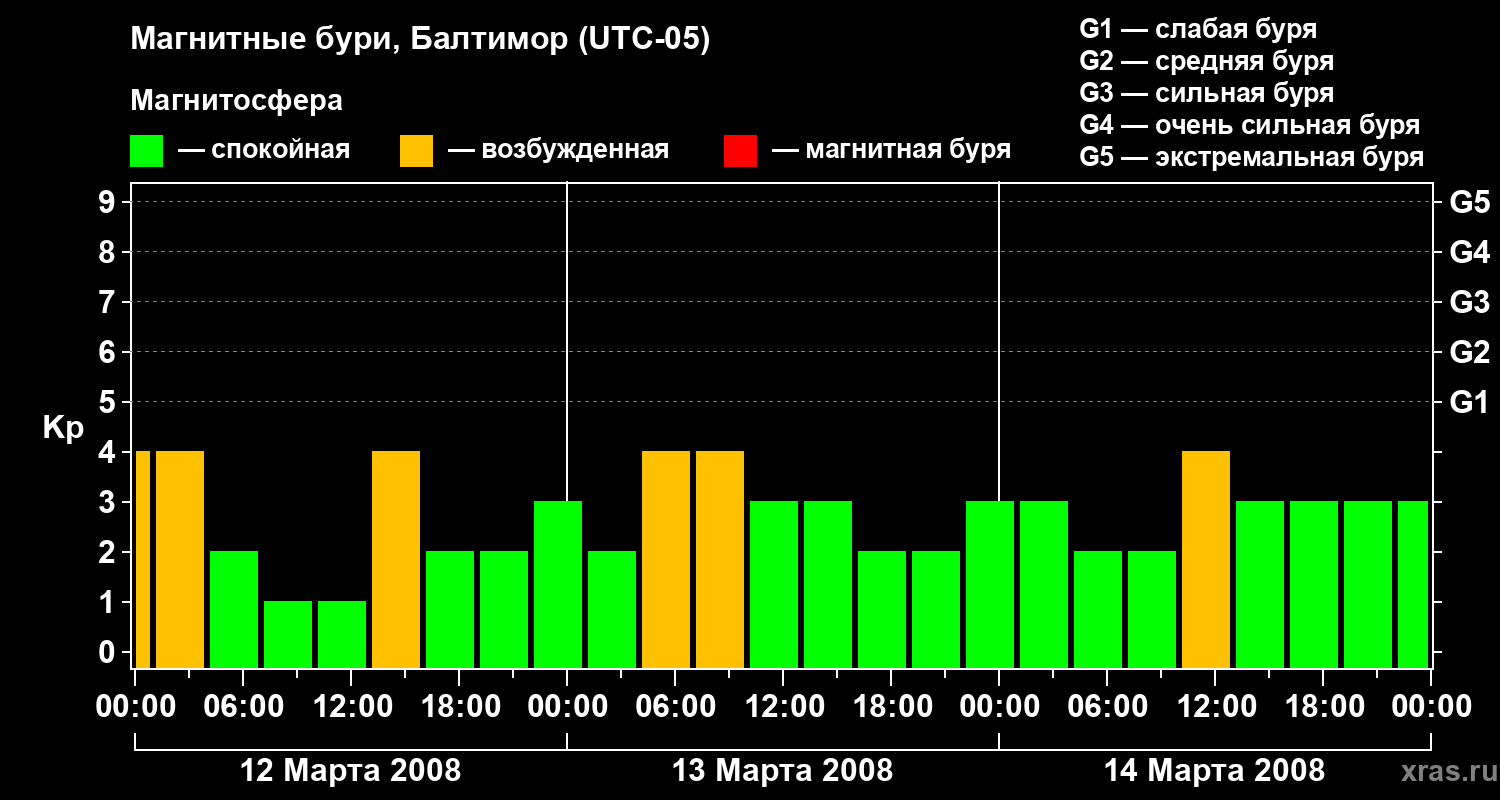Click the '14 Марта 2008' date label
The height and width of the screenshot is (800, 1500).
1214,771
